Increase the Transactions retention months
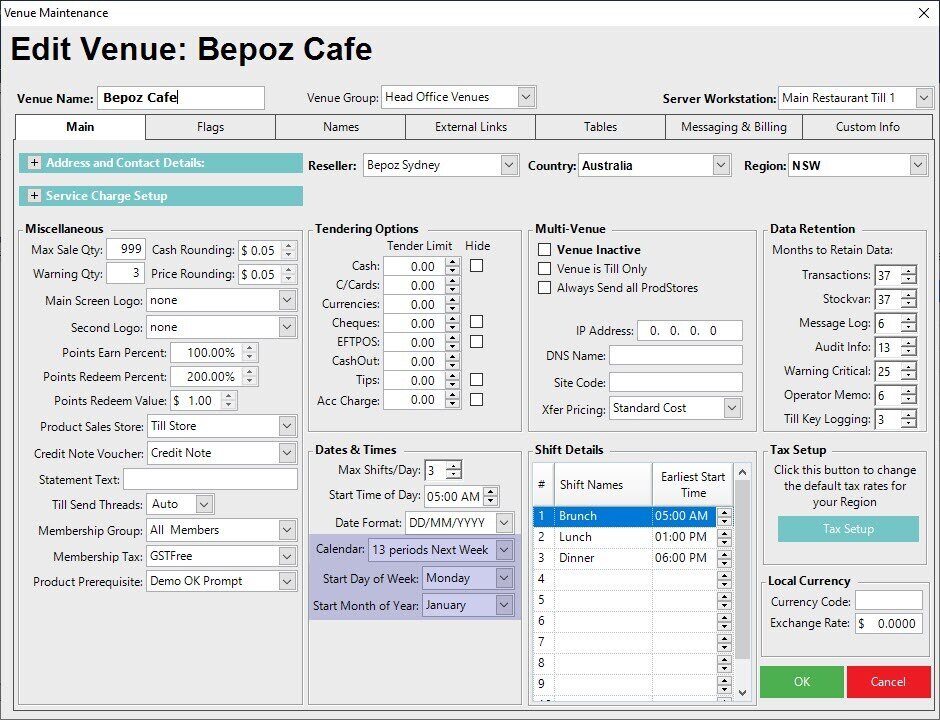Screen dimensions: 940x720 pos(908,271)
